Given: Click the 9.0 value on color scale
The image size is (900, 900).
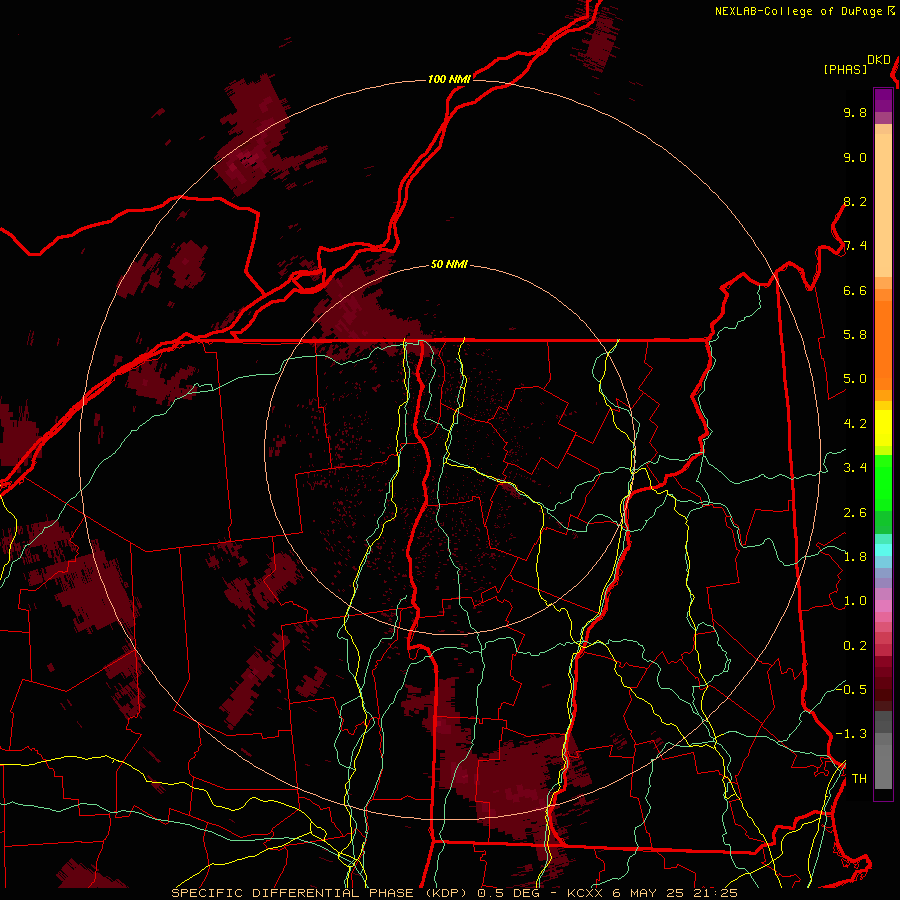Looking at the screenshot, I should point(855,157).
